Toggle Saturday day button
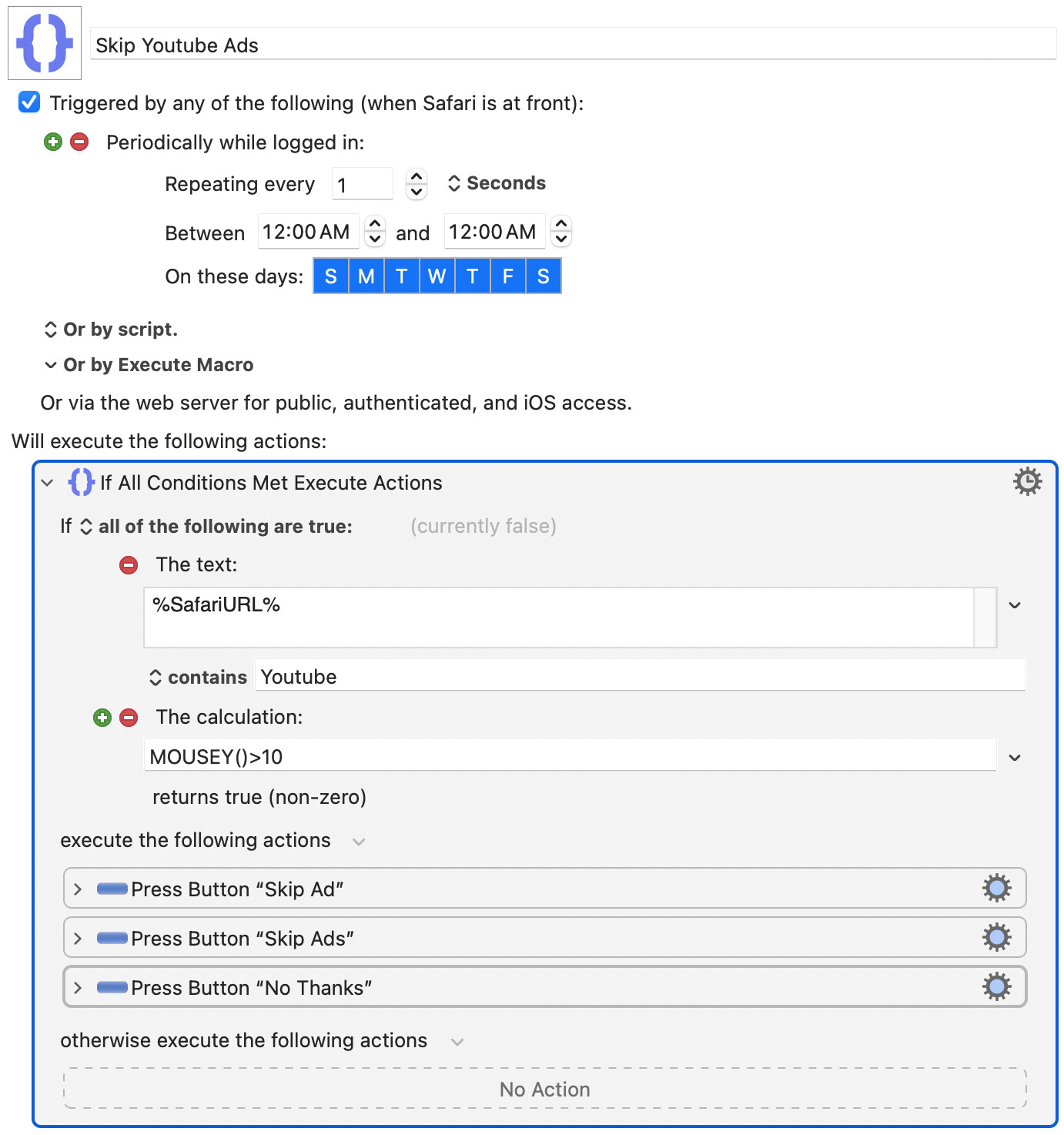Image resolution: width=1064 pixels, height=1135 pixels. 544,276
